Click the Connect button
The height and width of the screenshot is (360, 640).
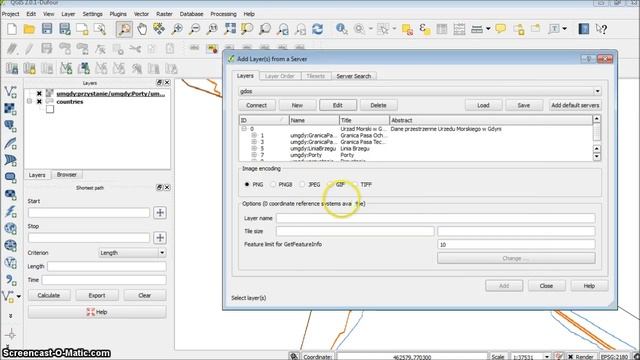click(x=256, y=105)
